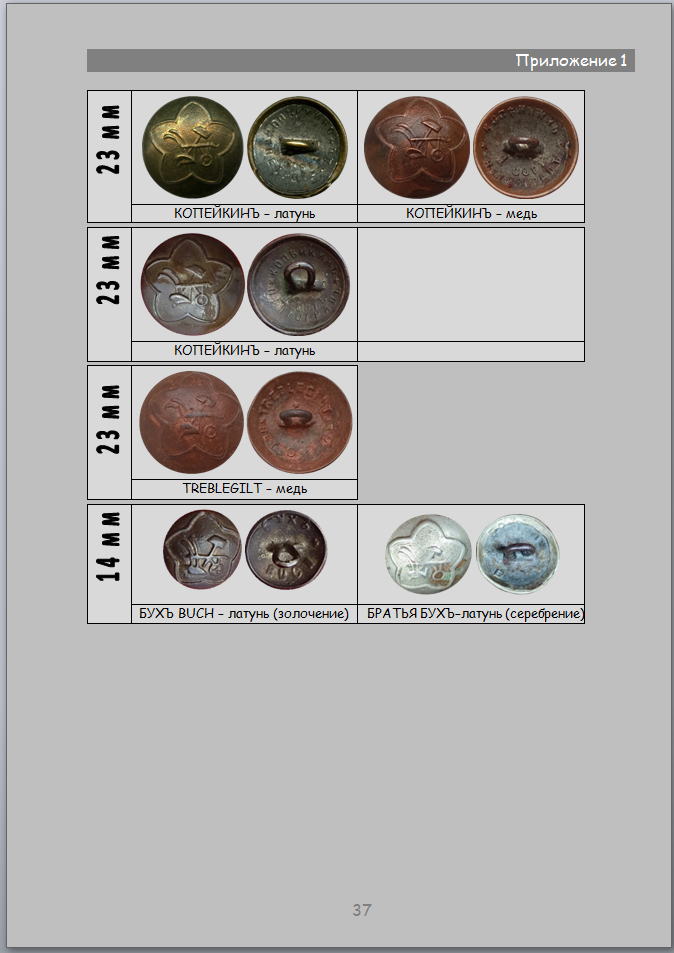This screenshot has height=953, width=674.
Task: Click the first-row 'КОПЕЙКИНЪ – латунь' caption
Action: tap(244, 213)
